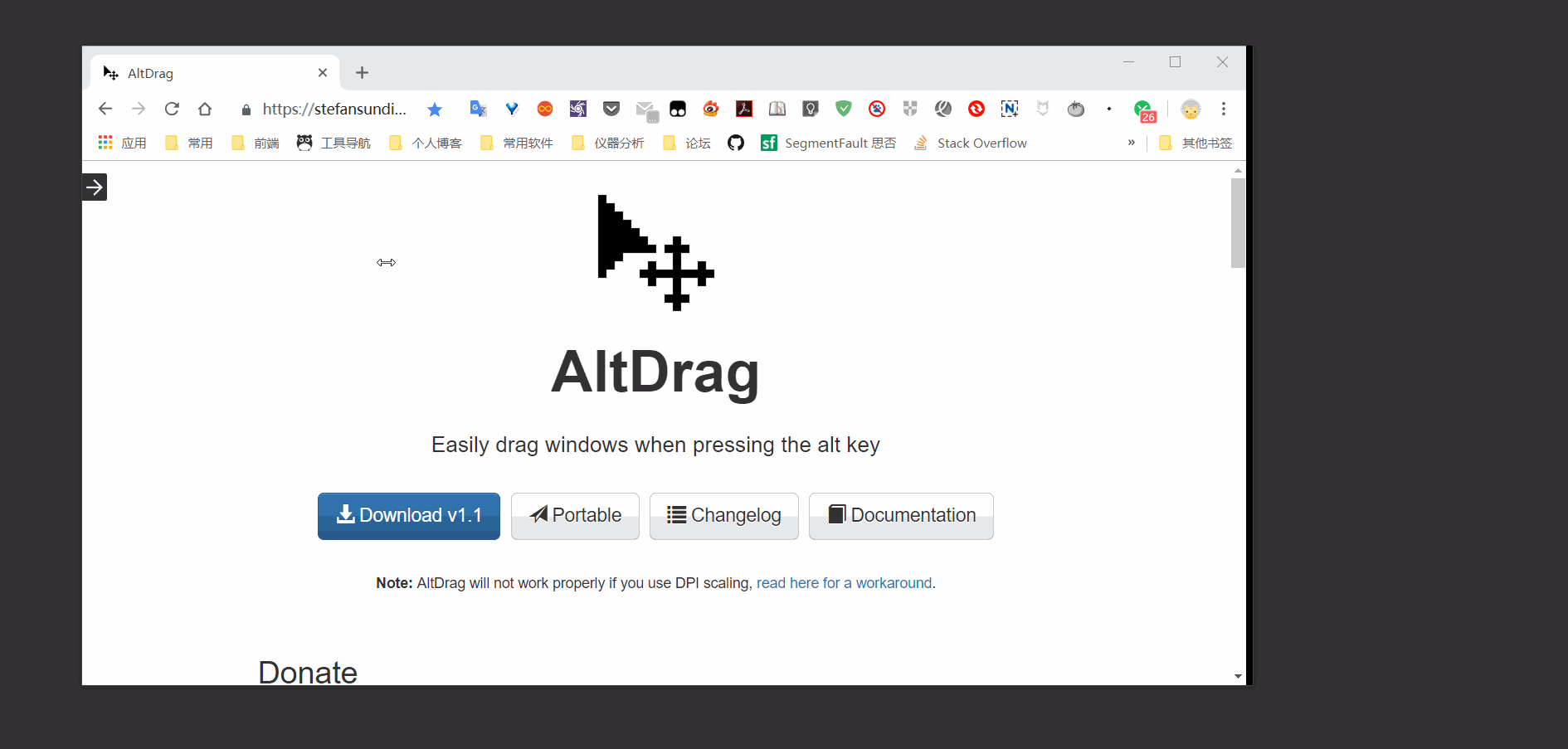Go back to previous page

pyautogui.click(x=105, y=109)
